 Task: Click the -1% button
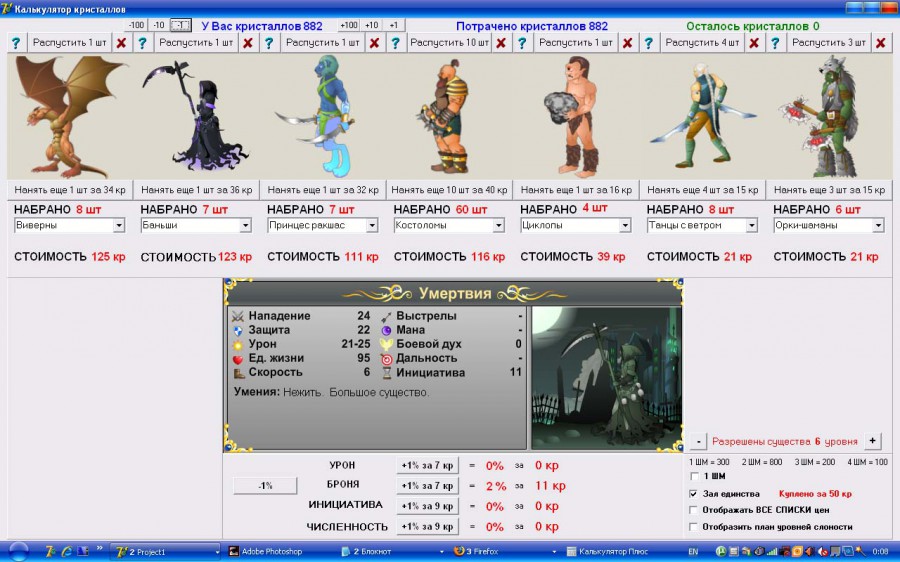[265, 486]
